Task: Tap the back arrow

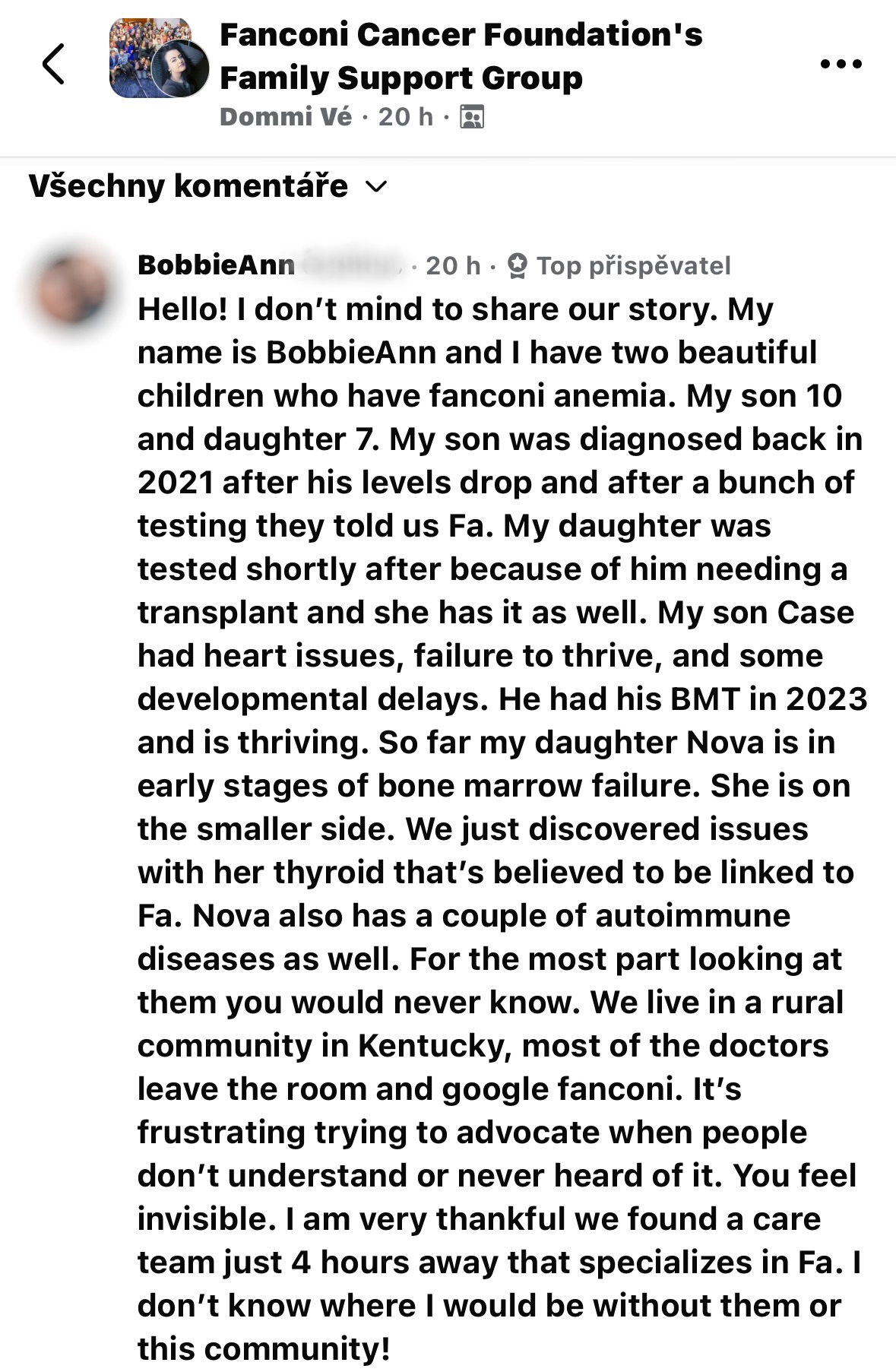Action: (53, 63)
